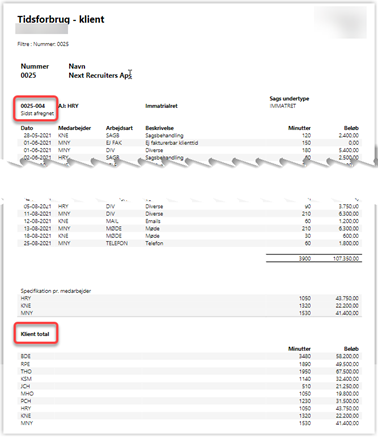Click amount '32.400,00' in the KSM row
This screenshot has height=437, width=378.
point(347,379)
